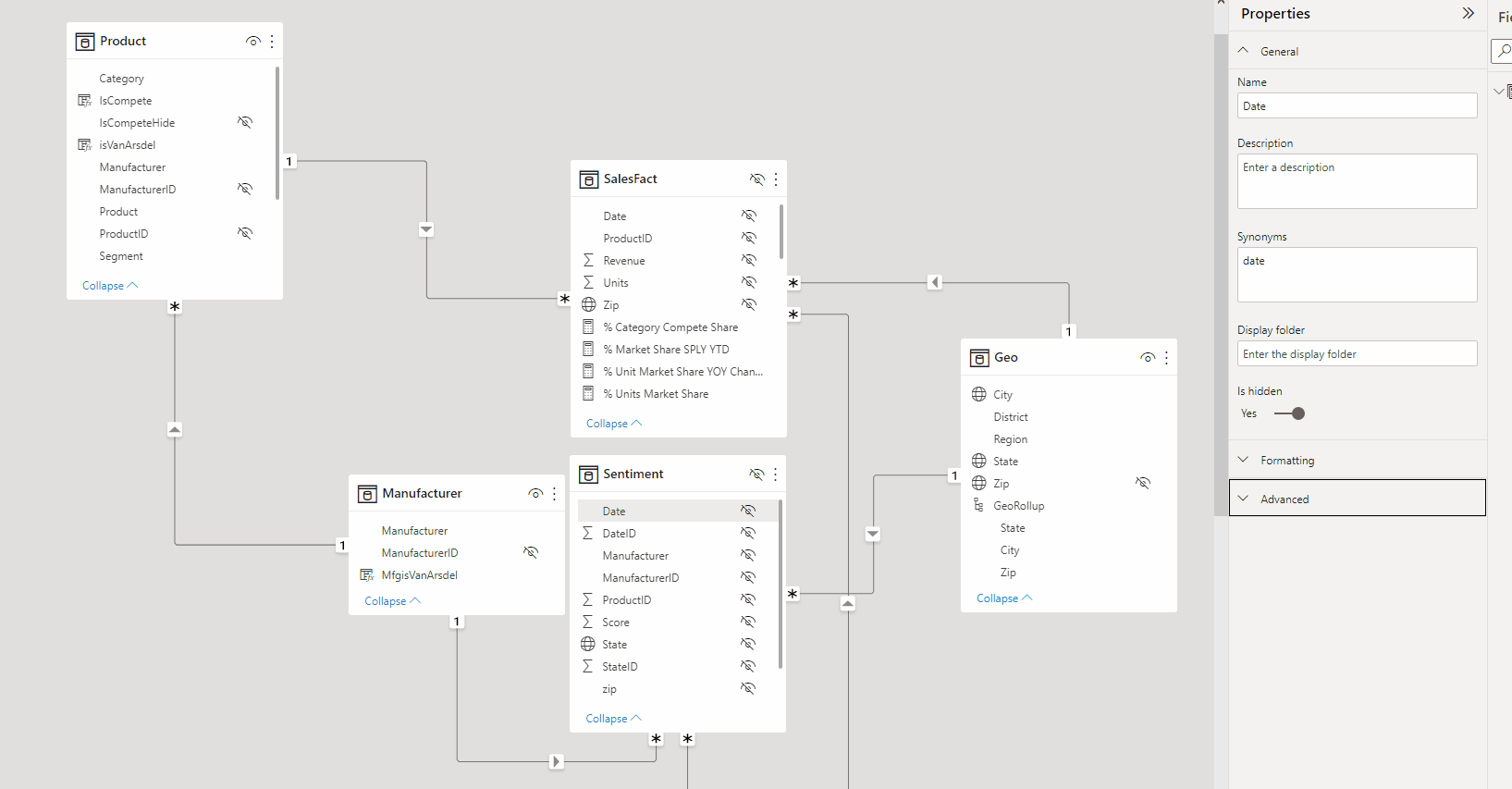The height and width of the screenshot is (789, 1512).
Task: Open the Manufacturer table more options menu
Action: (x=554, y=493)
